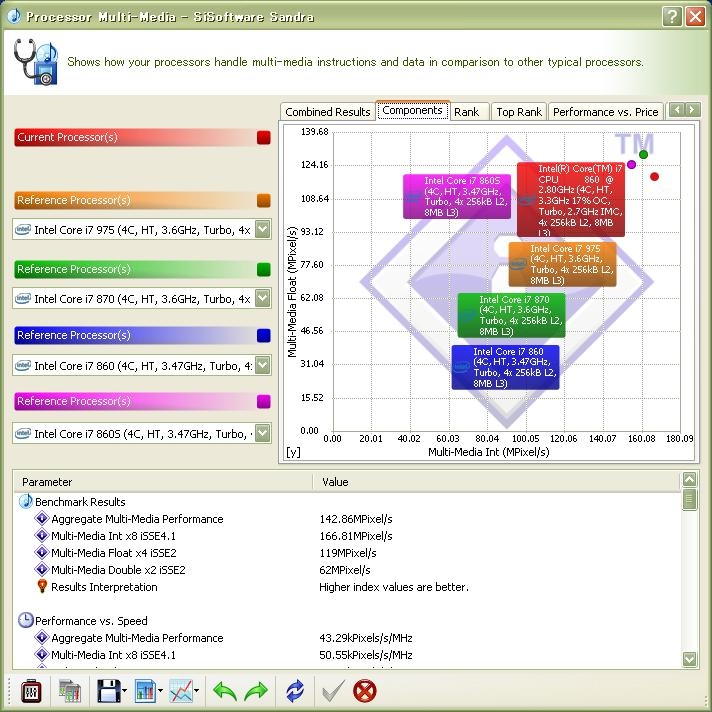Refresh the benchmark with blue arrows icon

(x=295, y=691)
